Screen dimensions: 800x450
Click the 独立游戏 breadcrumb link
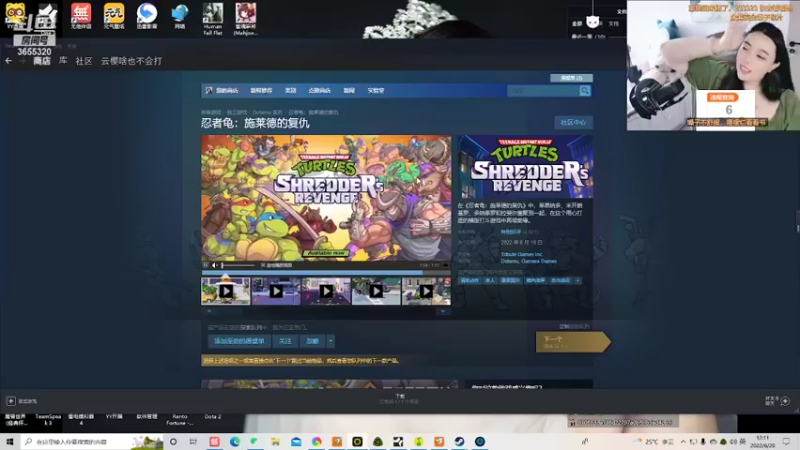(236, 112)
